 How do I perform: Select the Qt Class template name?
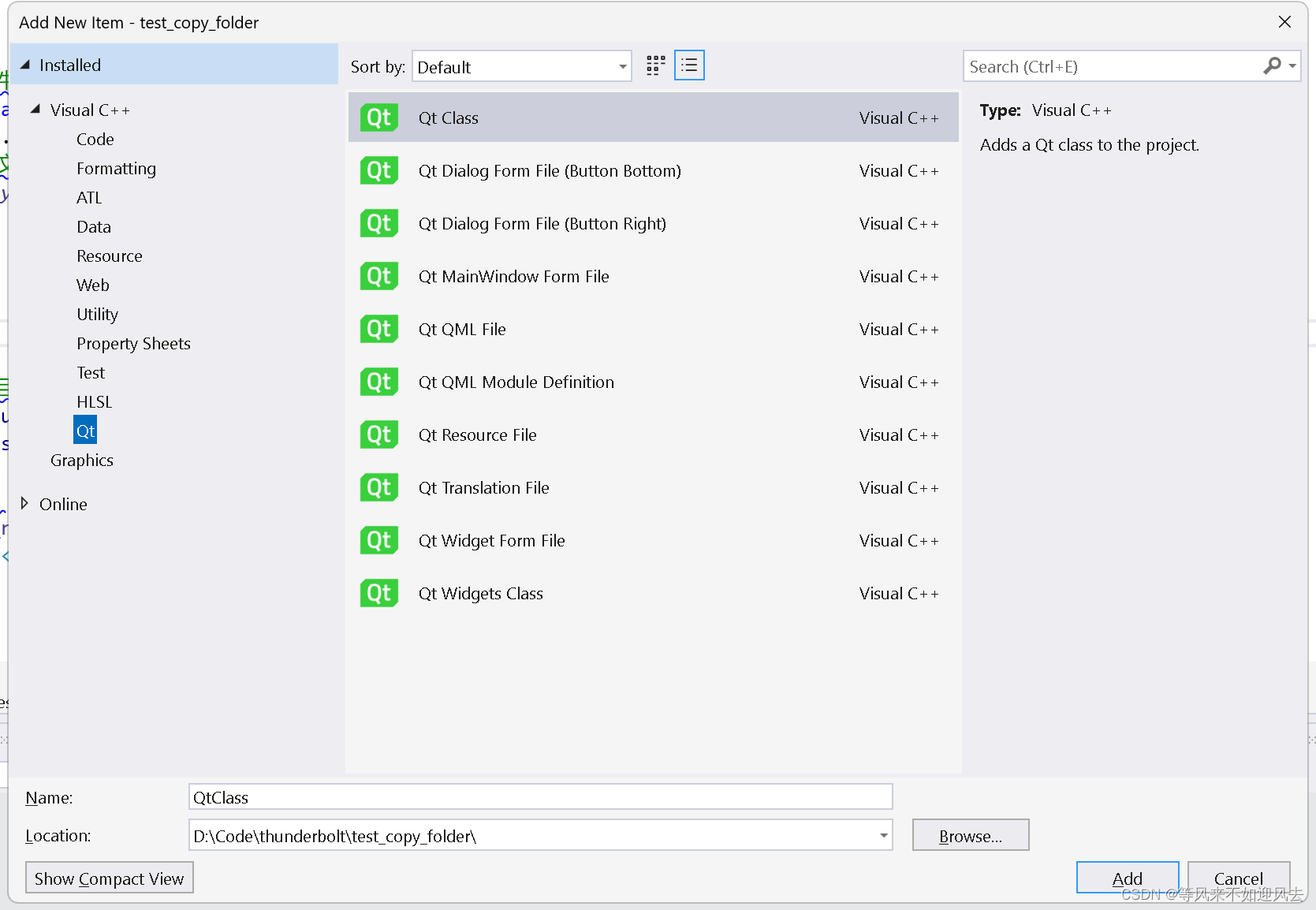click(449, 117)
